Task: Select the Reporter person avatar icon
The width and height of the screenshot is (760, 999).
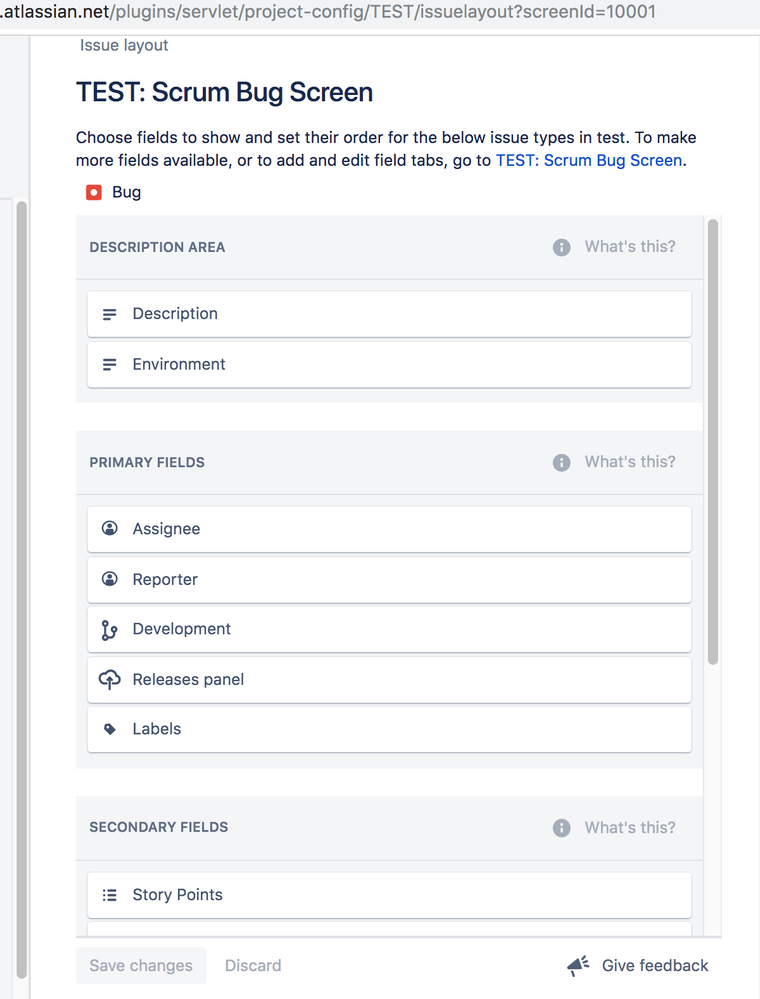Action: 109,578
